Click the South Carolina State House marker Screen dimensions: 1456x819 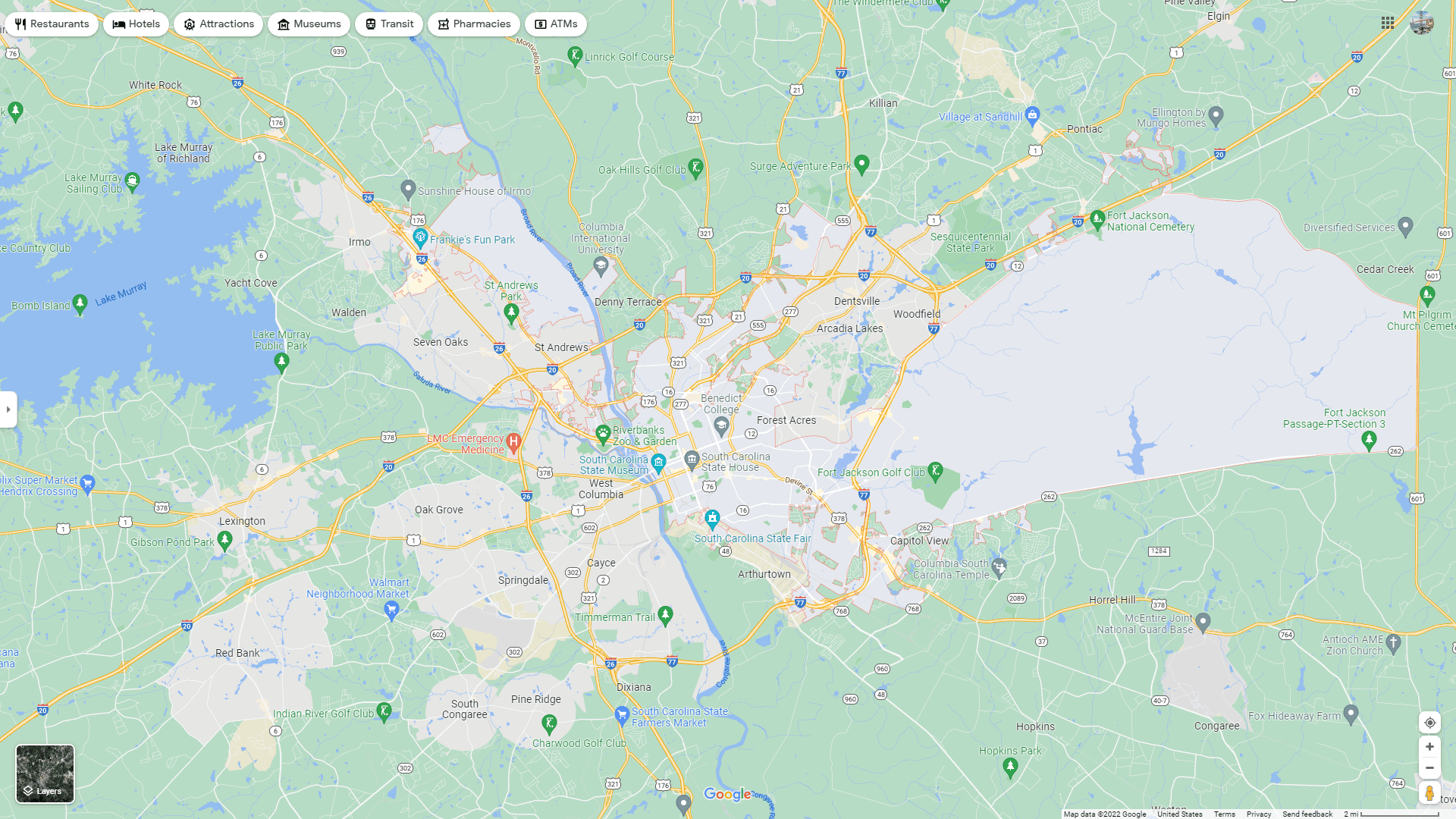(691, 460)
